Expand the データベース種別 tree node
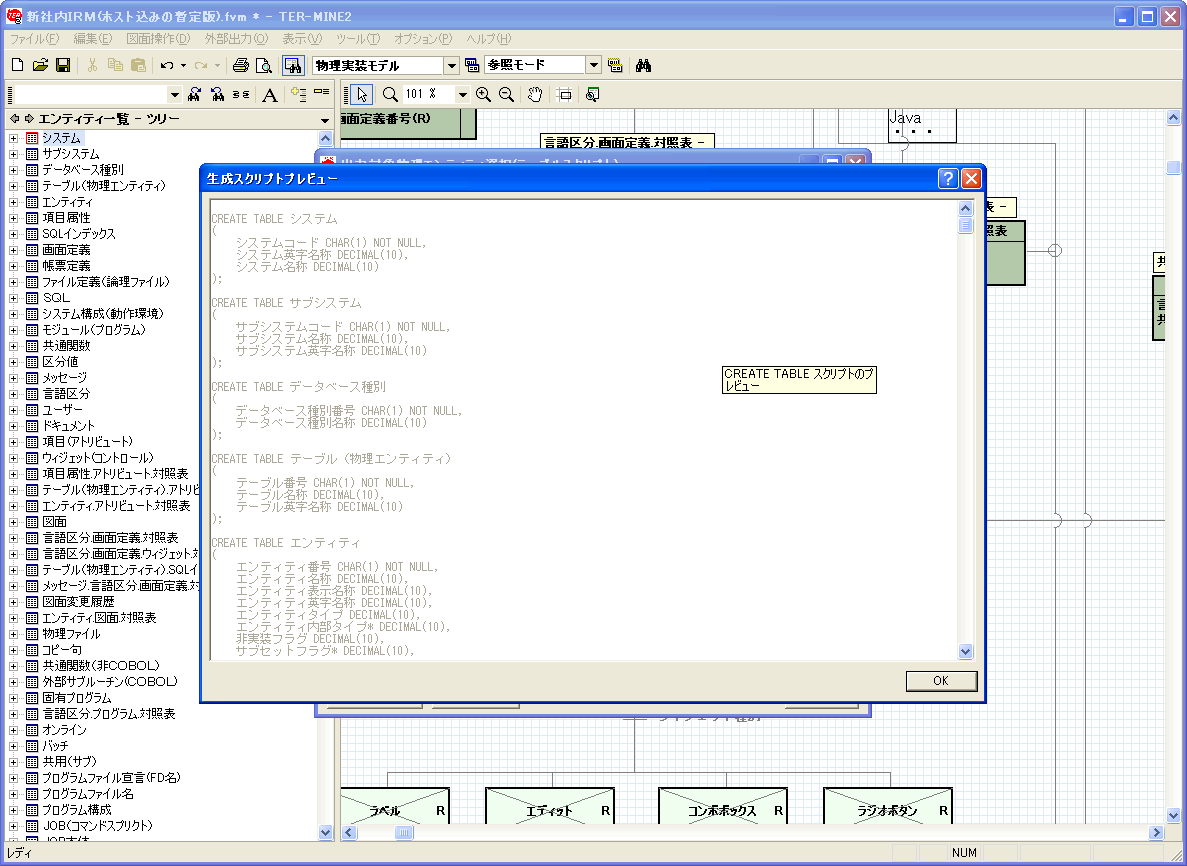Screen dimensions: 1187x866 pyautogui.click(x=13, y=170)
